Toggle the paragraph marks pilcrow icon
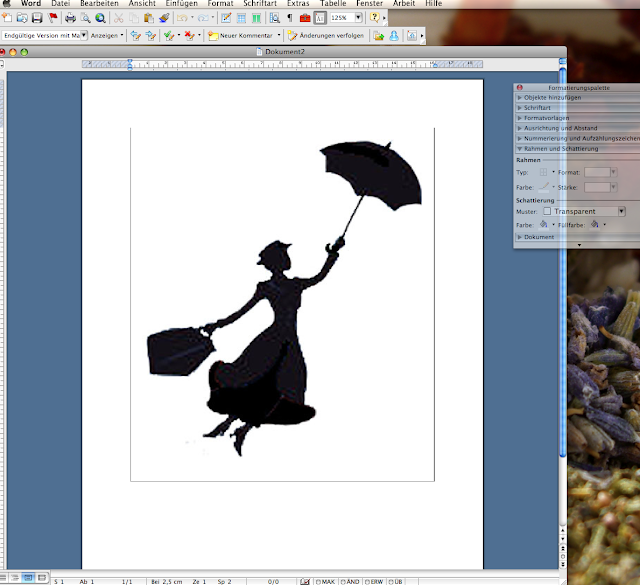This screenshot has height=585, width=640. [x=290, y=18]
